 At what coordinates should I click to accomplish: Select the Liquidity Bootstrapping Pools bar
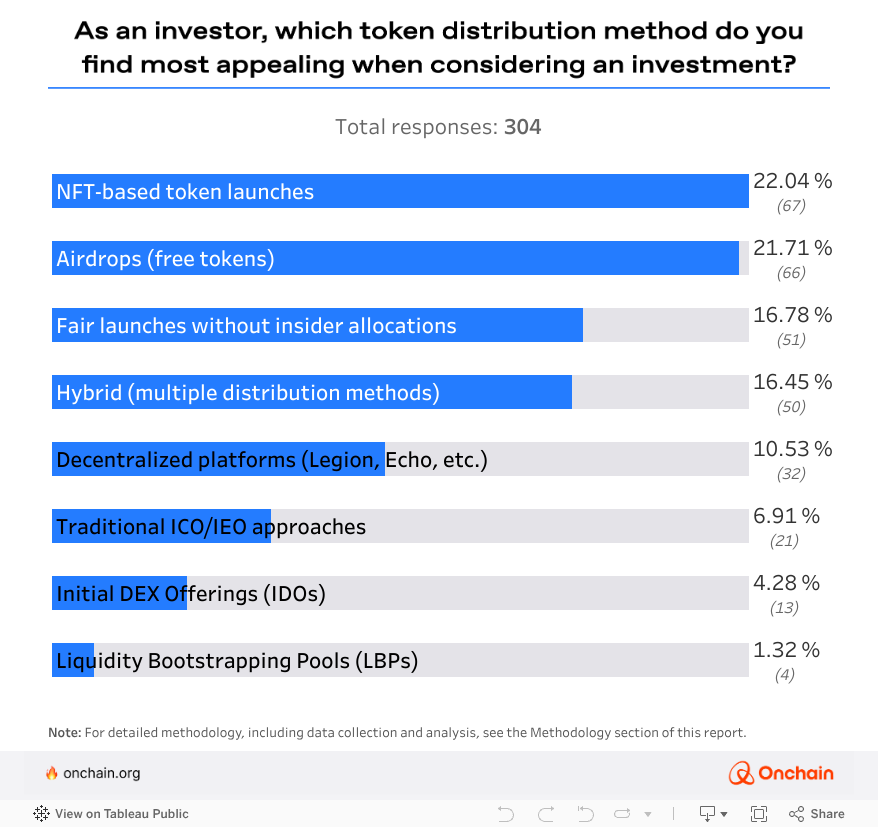[x=73, y=660]
